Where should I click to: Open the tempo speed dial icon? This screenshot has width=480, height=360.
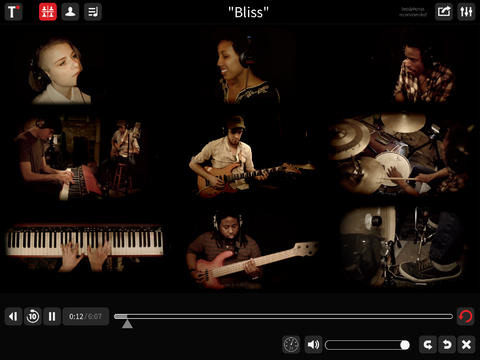[291, 344]
